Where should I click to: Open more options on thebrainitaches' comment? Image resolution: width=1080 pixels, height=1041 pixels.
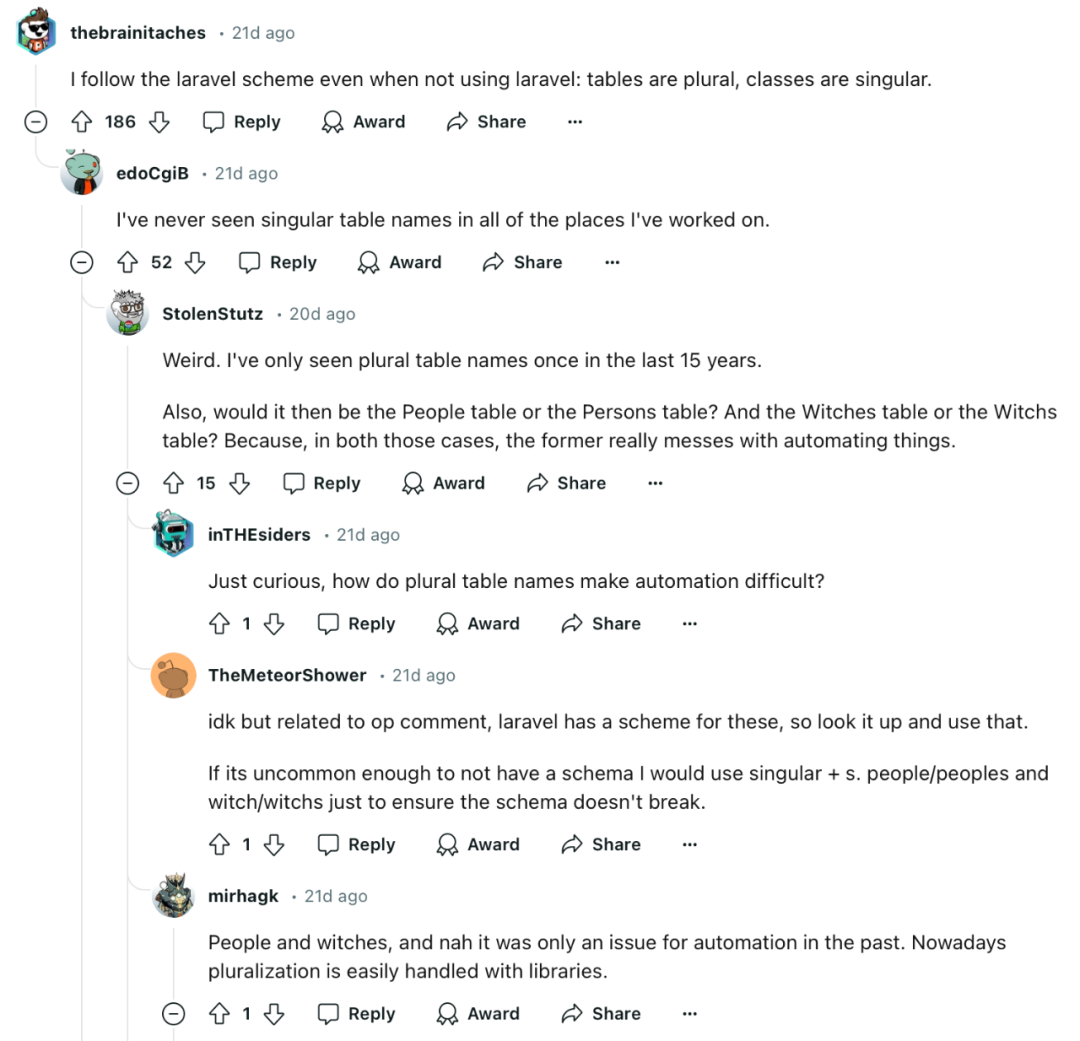575,122
